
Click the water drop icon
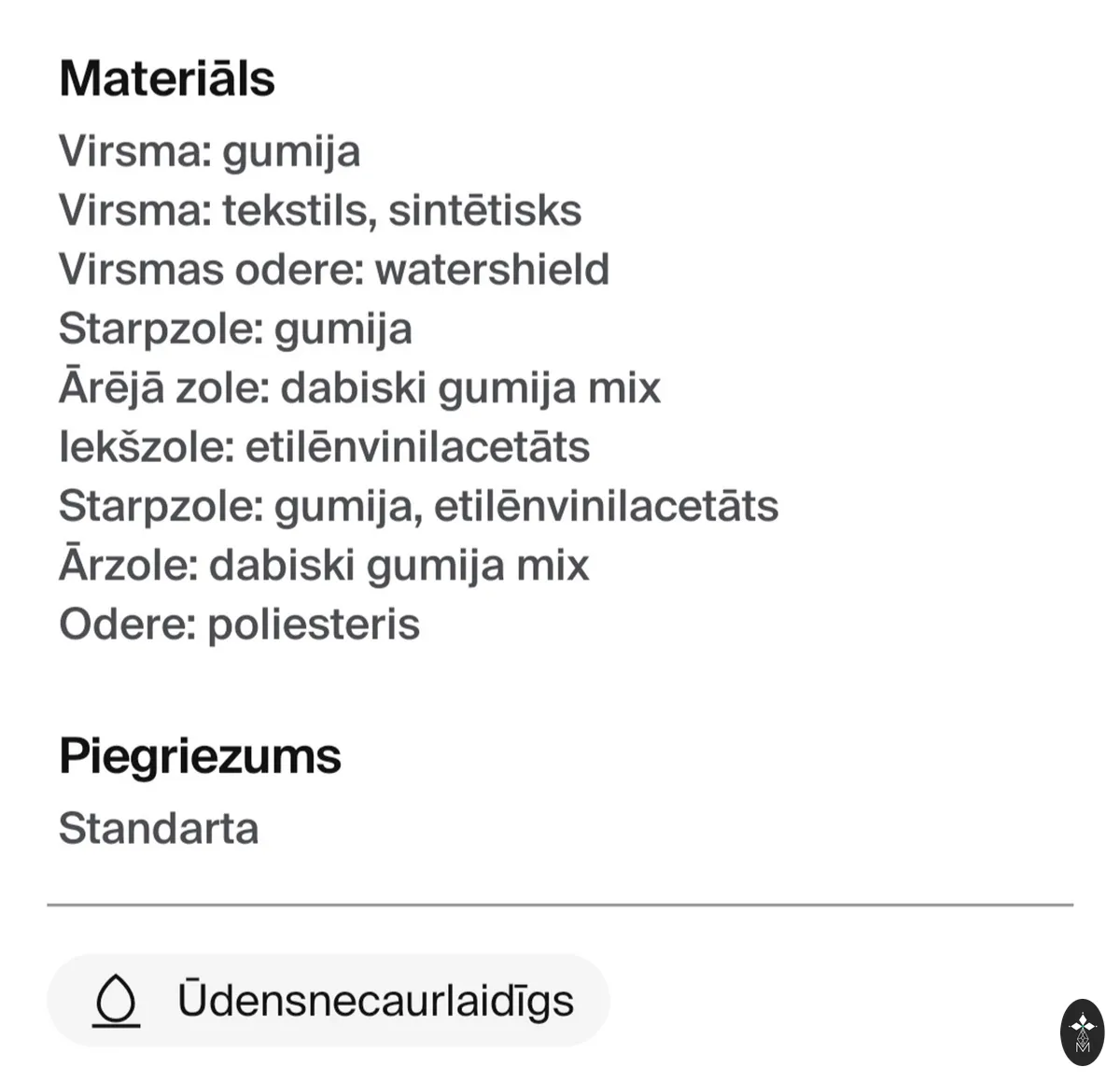click(x=116, y=1001)
